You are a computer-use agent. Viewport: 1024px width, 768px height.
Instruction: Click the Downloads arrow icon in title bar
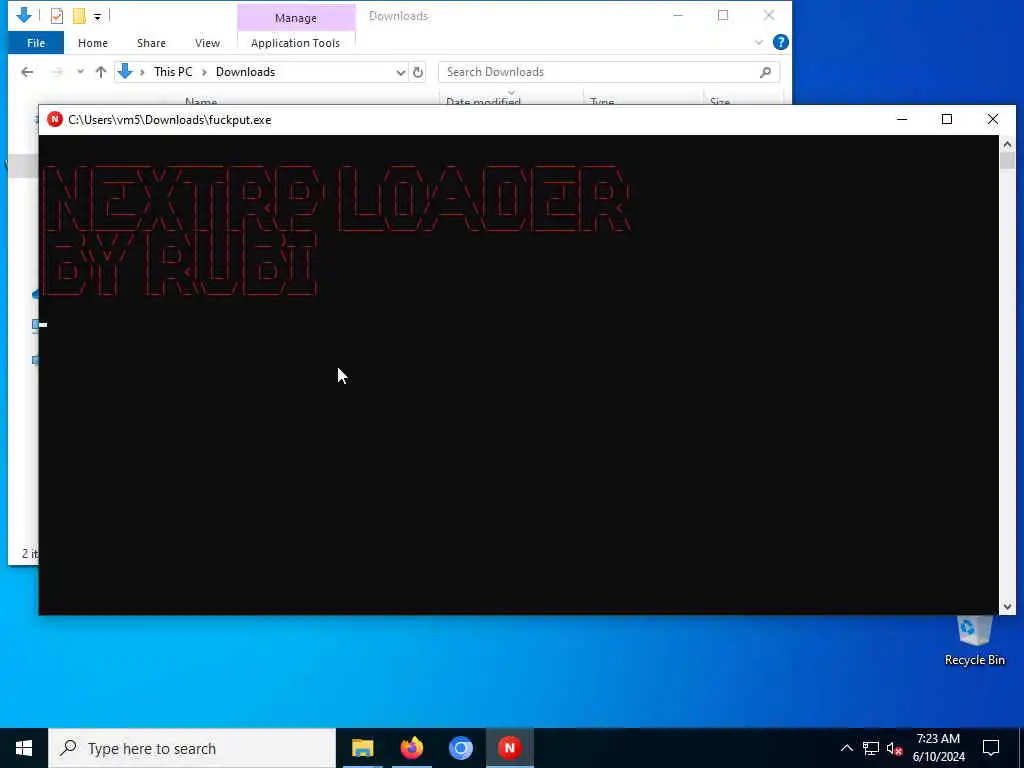pyautogui.click(x=24, y=15)
